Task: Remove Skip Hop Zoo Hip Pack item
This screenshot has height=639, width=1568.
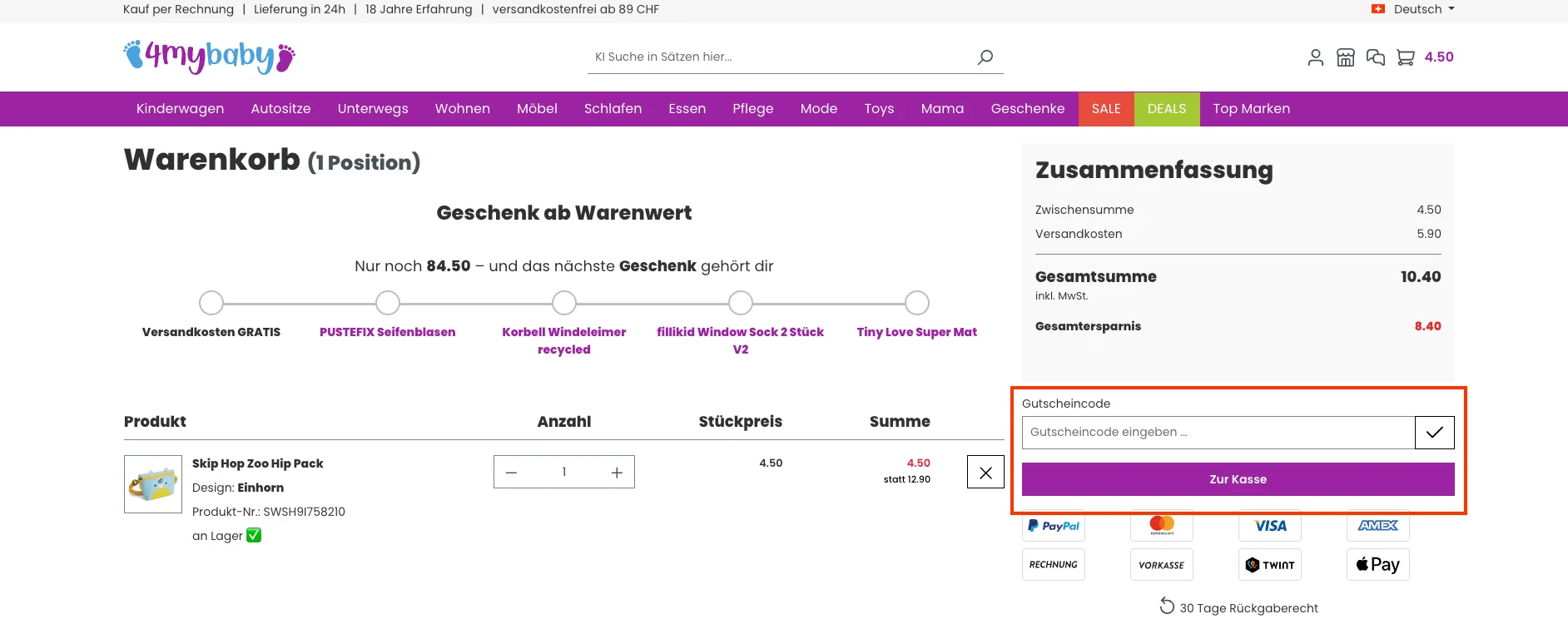Action: point(985,473)
